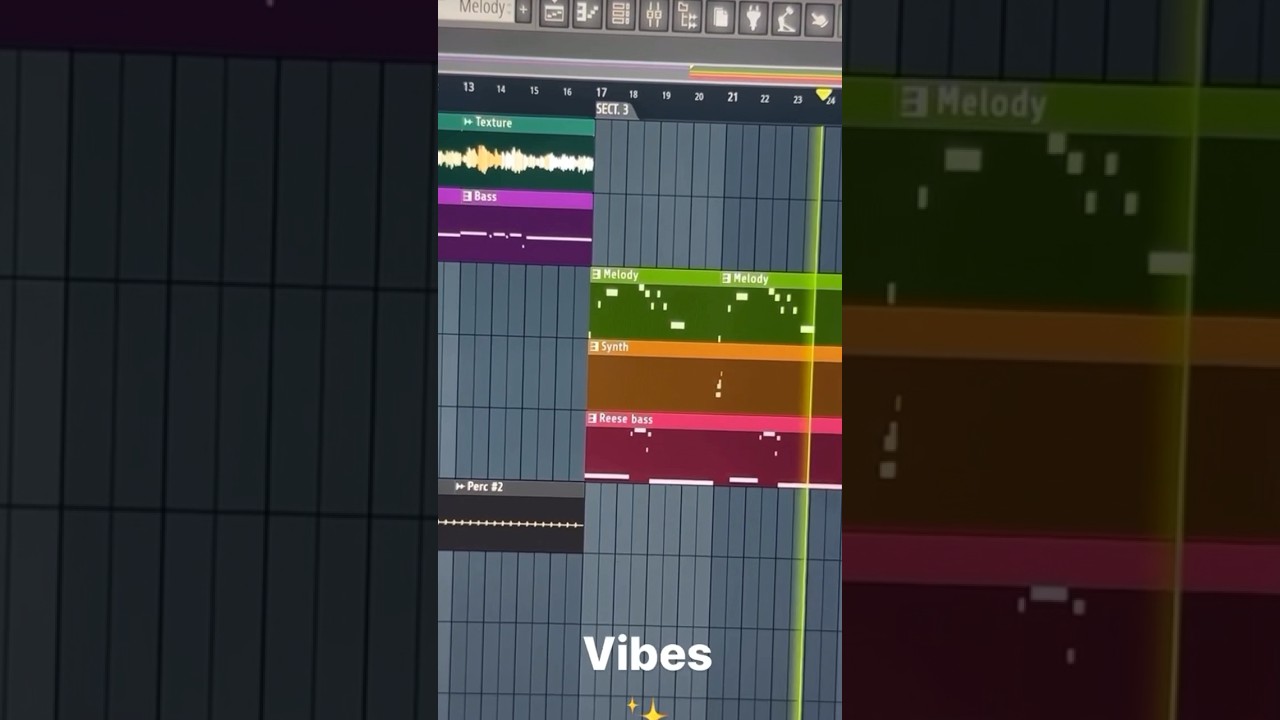Image resolution: width=1280 pixels, height=720 pixels.
Task: Jump to bar 16 on the timeline
Action: point(567,91)
